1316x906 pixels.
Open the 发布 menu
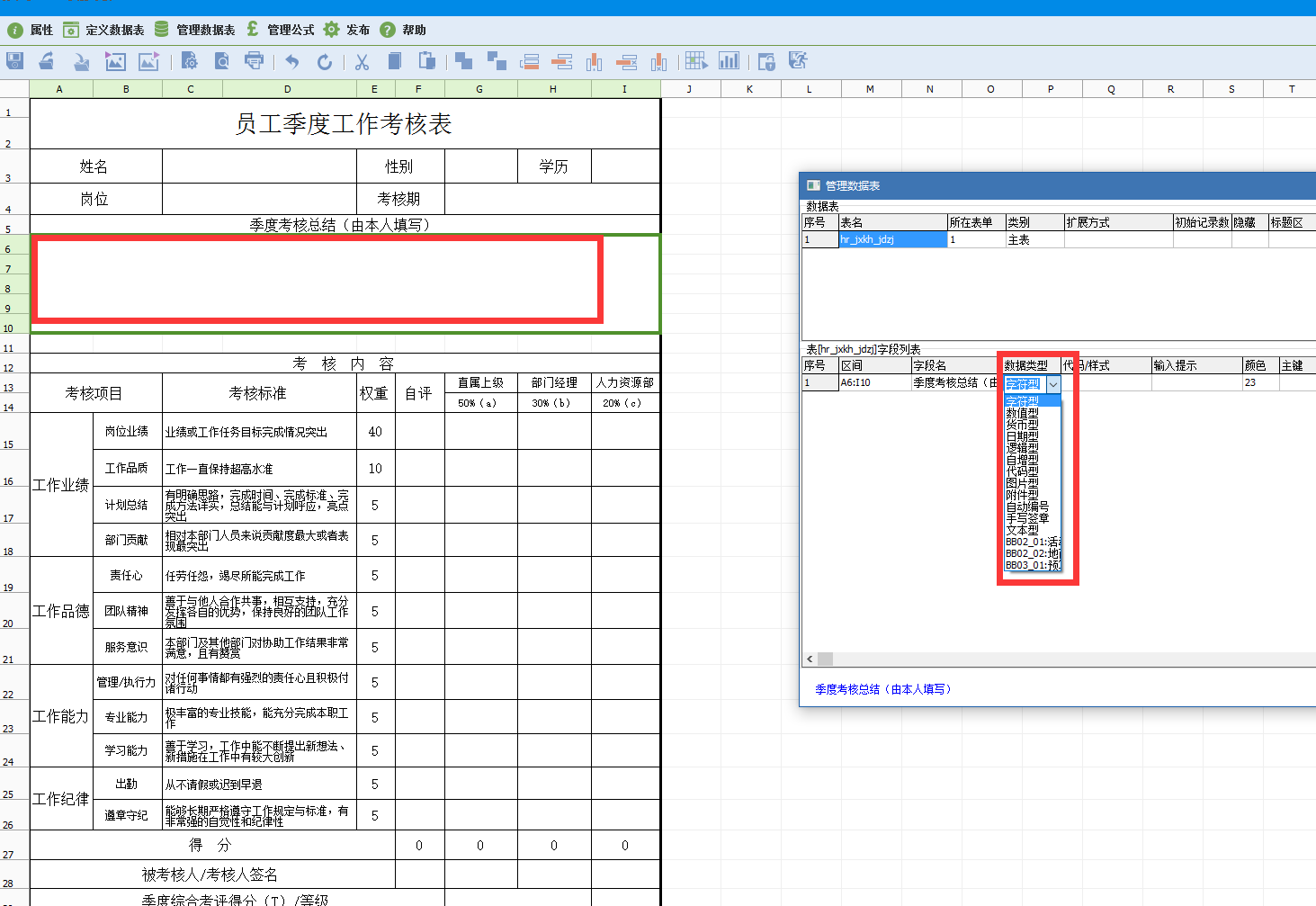coord(347,30)
